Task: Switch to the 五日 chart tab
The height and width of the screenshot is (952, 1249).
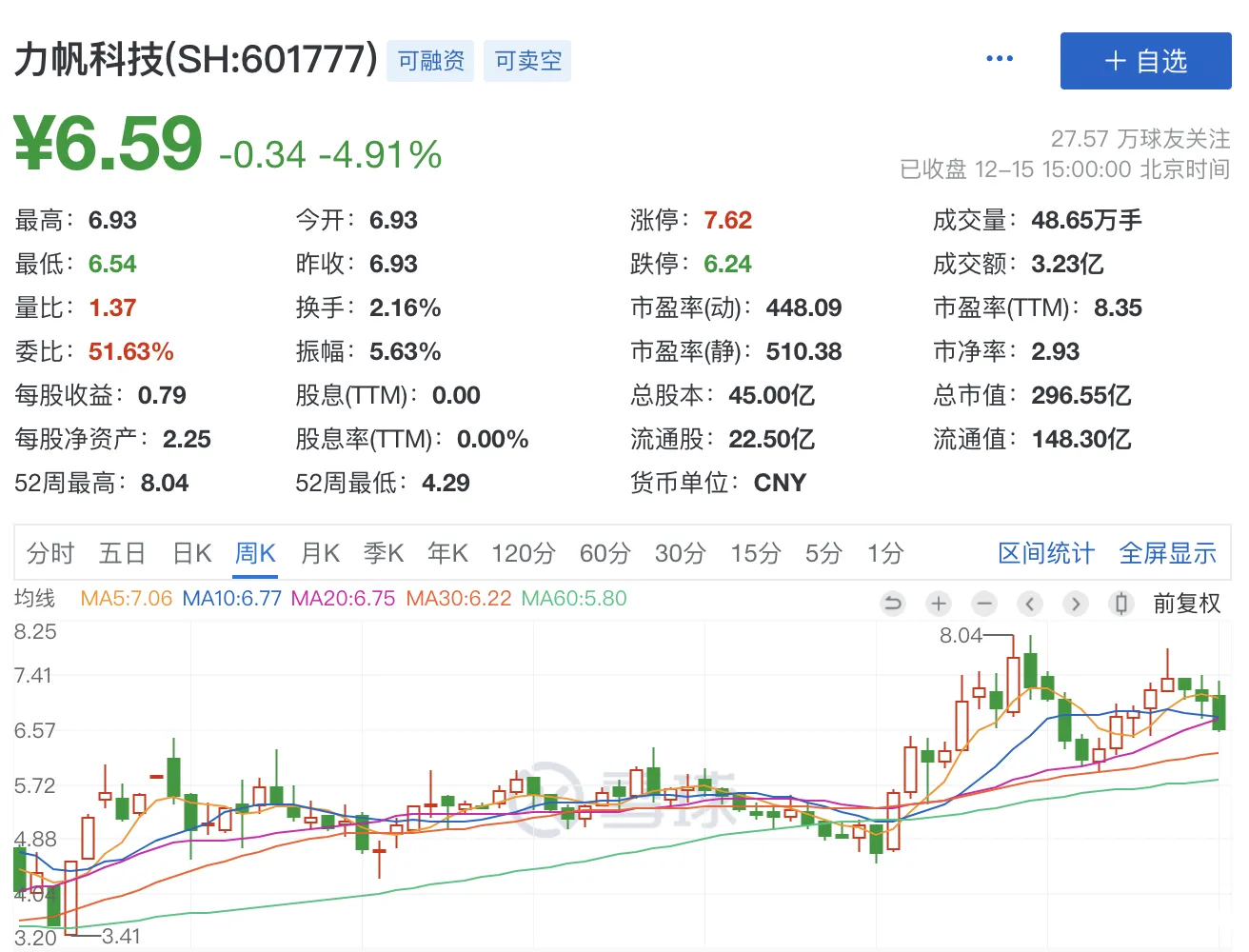Action: [x=123, y=553]
